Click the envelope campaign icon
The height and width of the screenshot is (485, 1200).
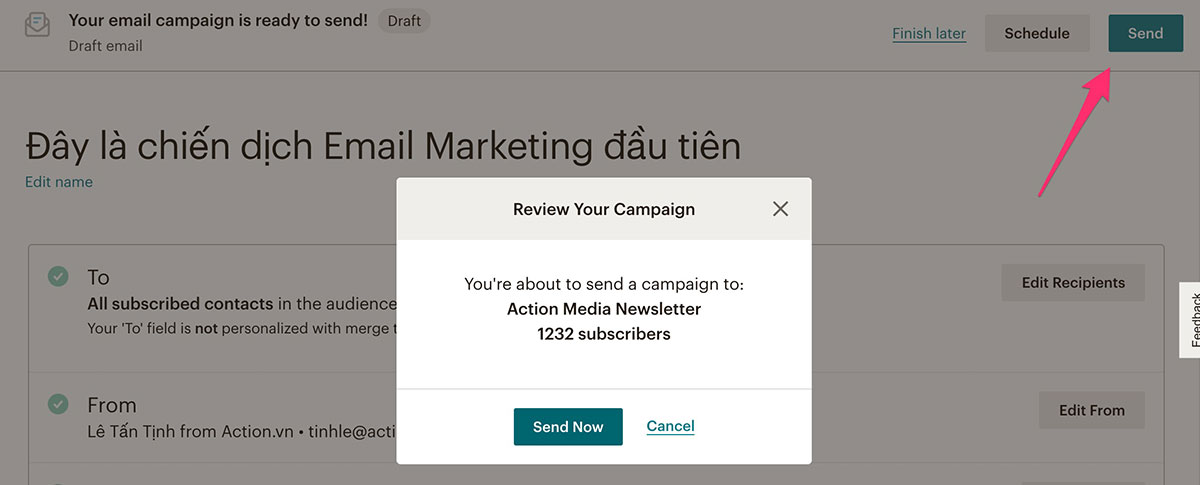click(38, 25)
